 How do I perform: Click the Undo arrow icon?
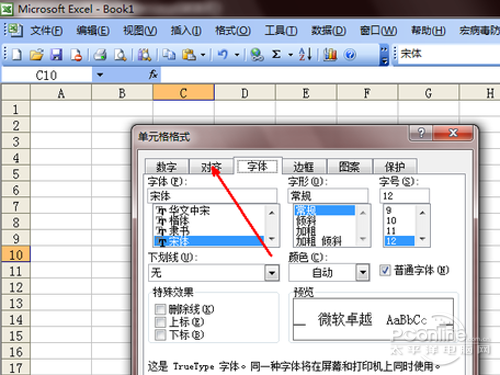click(223, 54)
